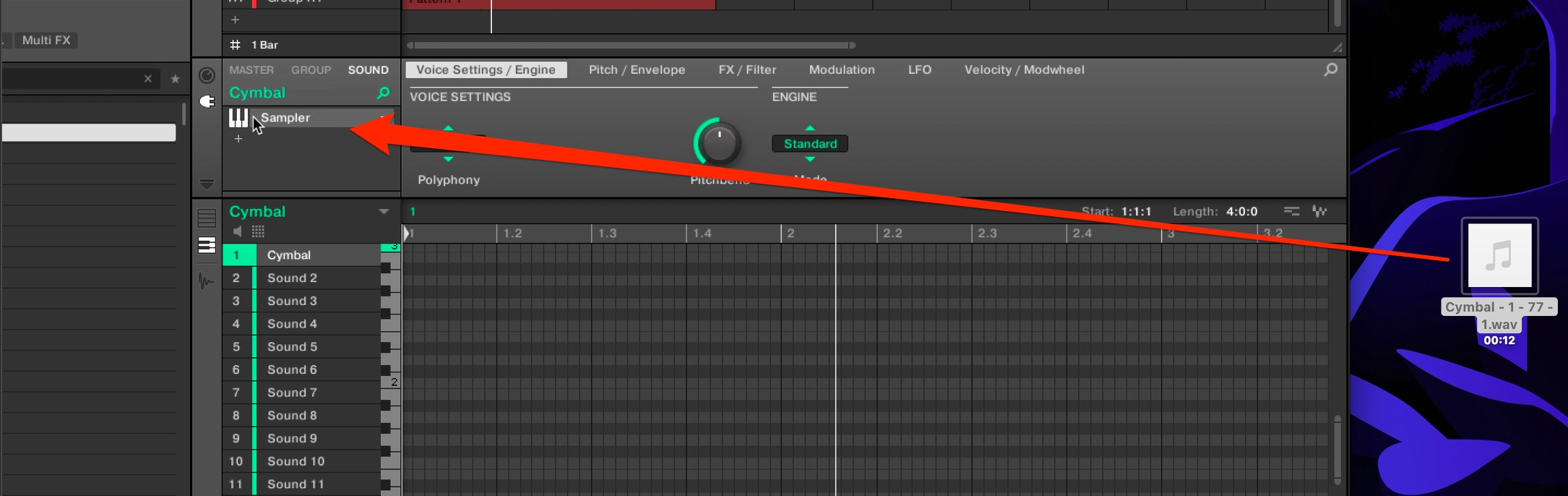Switch to the Channel properties icon
The height and width of the screenshot is (496, 1568).
(x=207, y=75)
